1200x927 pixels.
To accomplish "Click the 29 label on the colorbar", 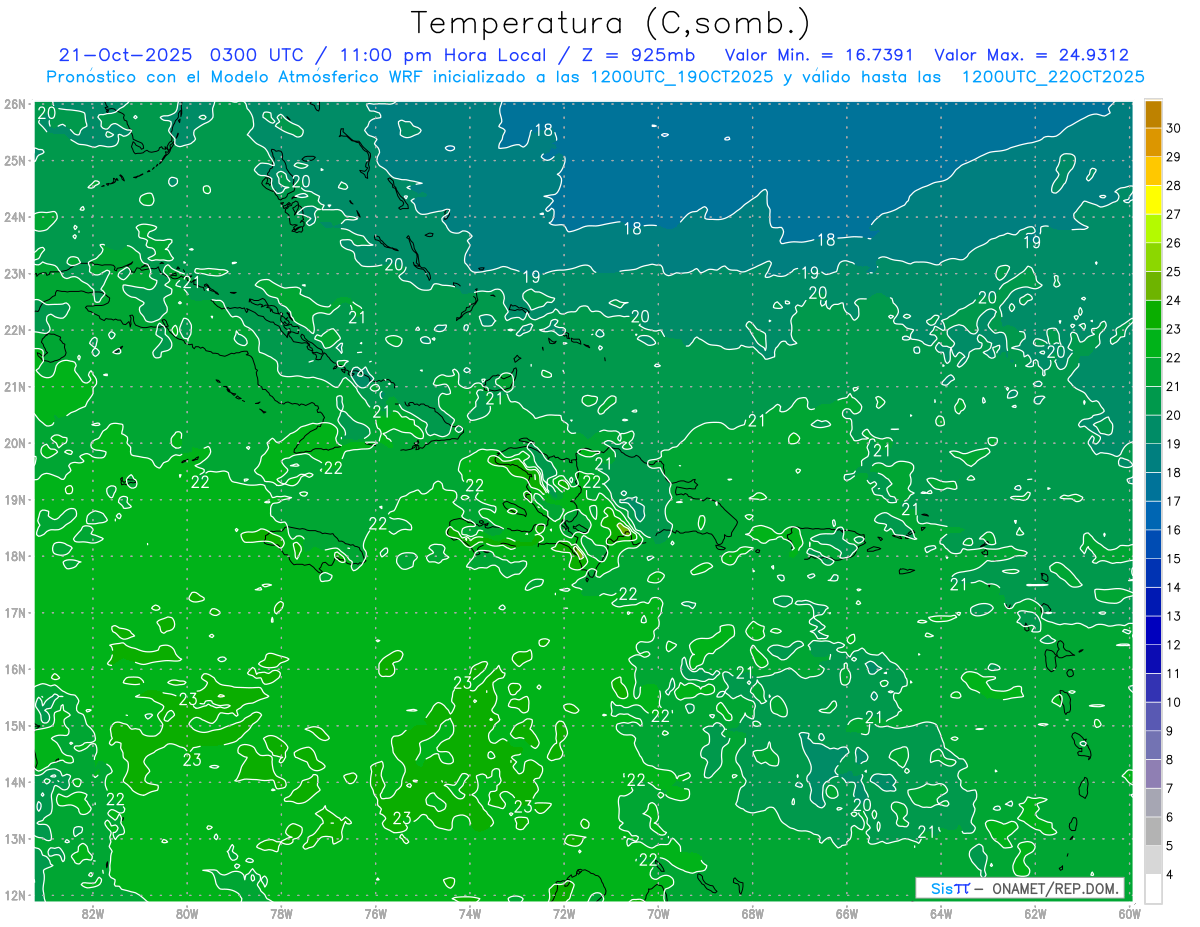I will (1173, 157).
